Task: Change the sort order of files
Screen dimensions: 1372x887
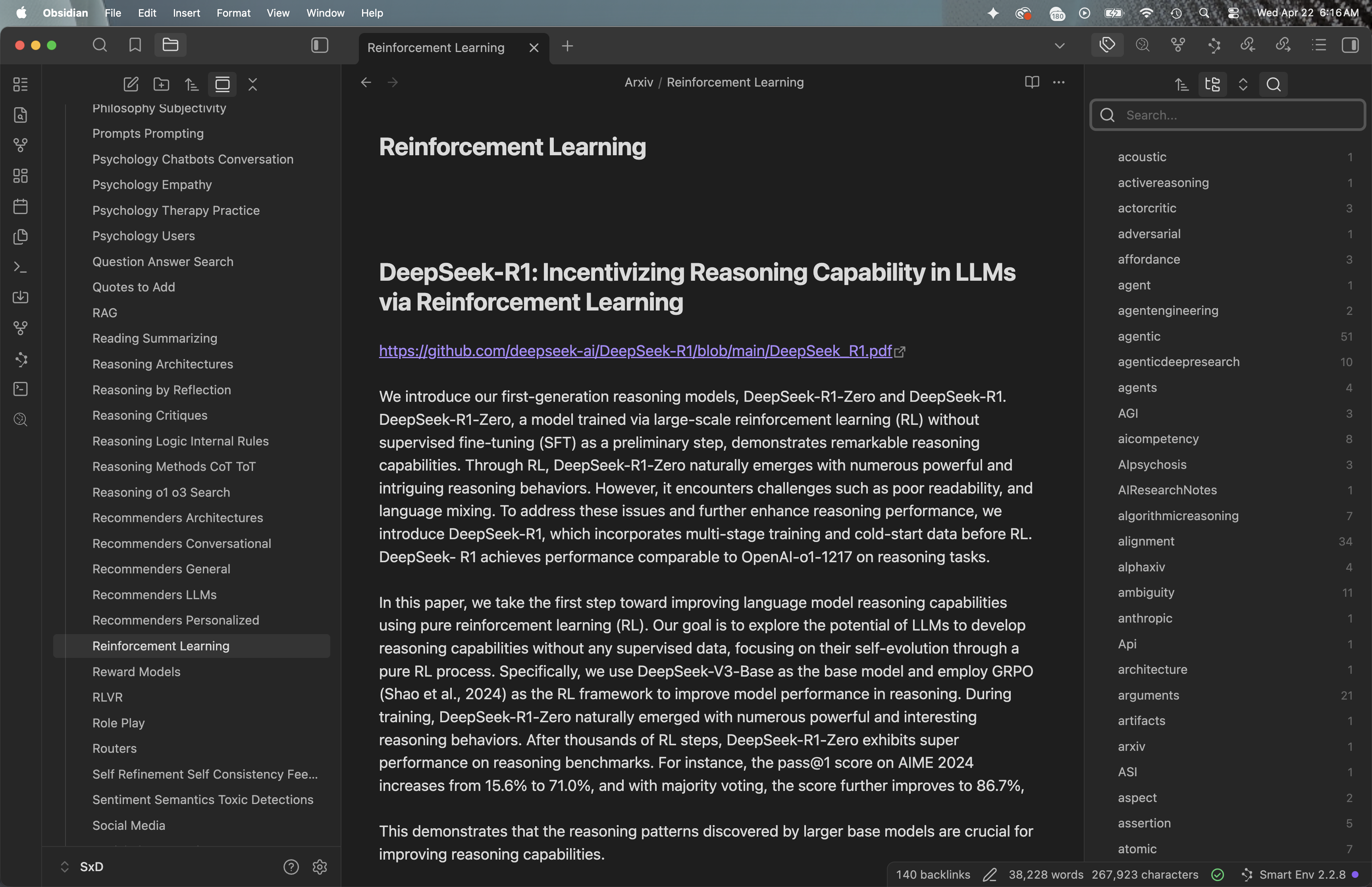Action: 192,85
